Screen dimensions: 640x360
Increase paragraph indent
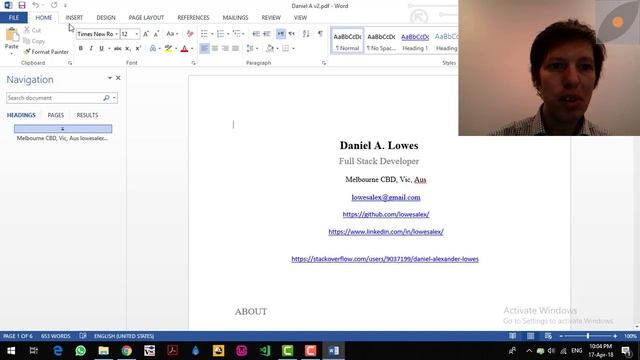click(x=267, y=34)
